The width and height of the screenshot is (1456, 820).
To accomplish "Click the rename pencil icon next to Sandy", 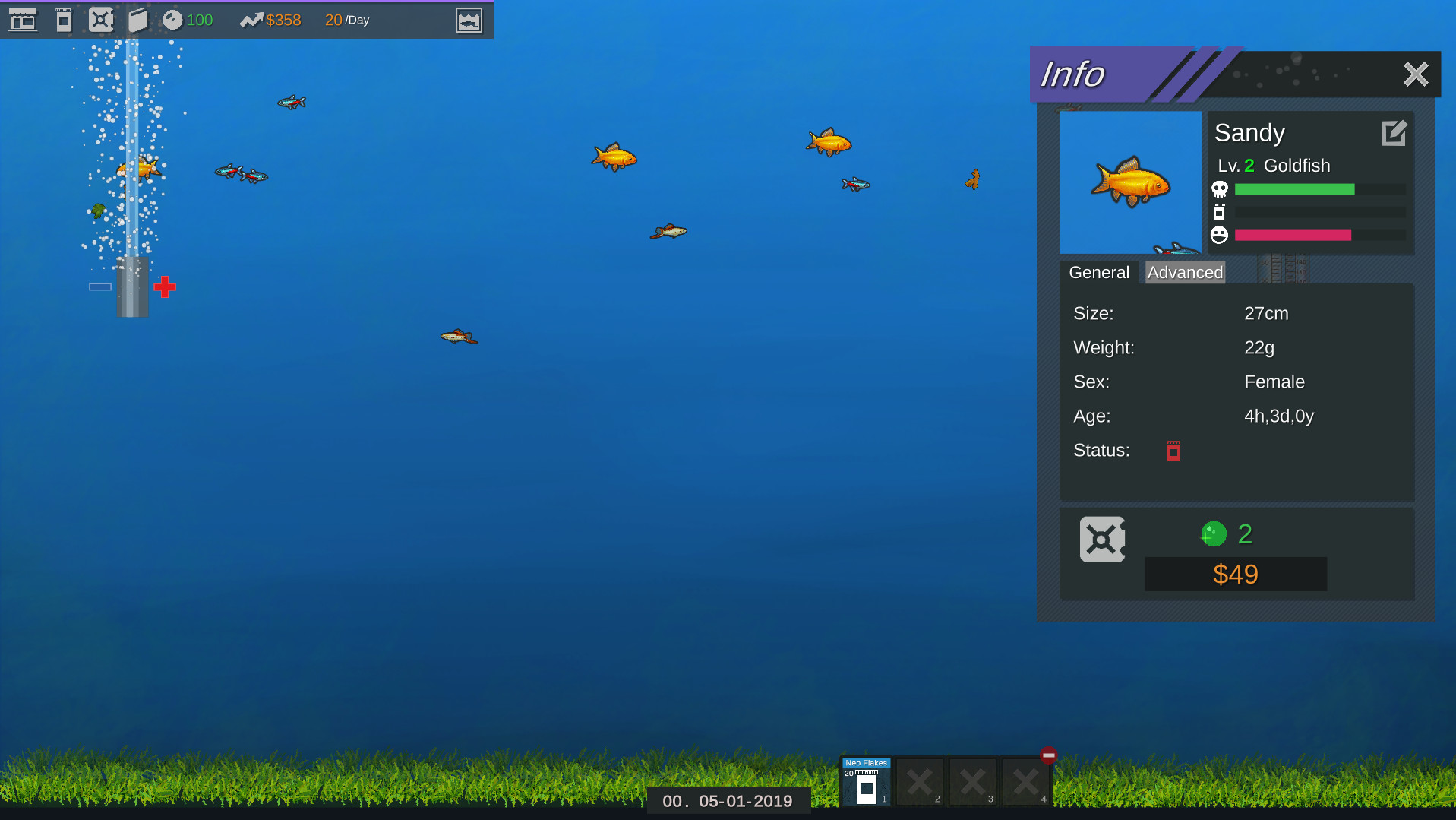I will click(1394, 133).
